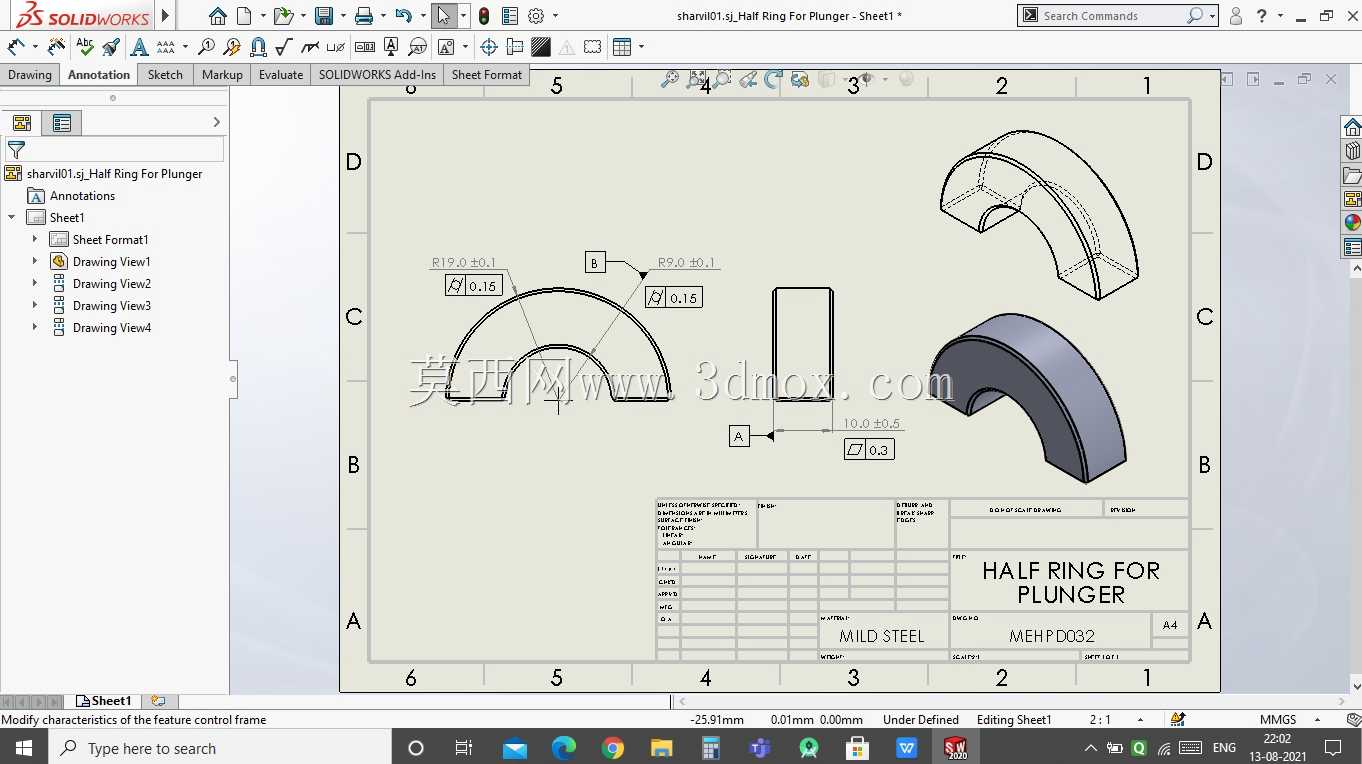Click the Windows search box

tap(219, 747)
